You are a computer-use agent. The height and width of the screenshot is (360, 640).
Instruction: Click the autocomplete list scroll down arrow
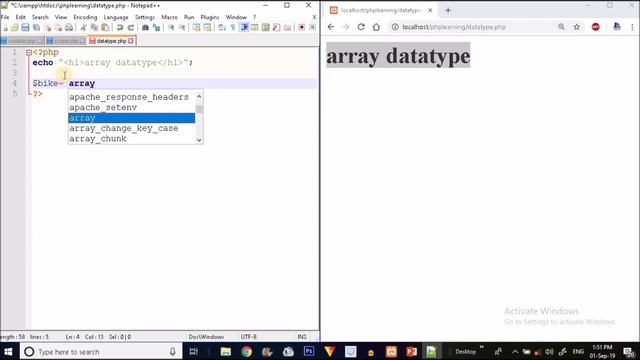tap(199, 140)
